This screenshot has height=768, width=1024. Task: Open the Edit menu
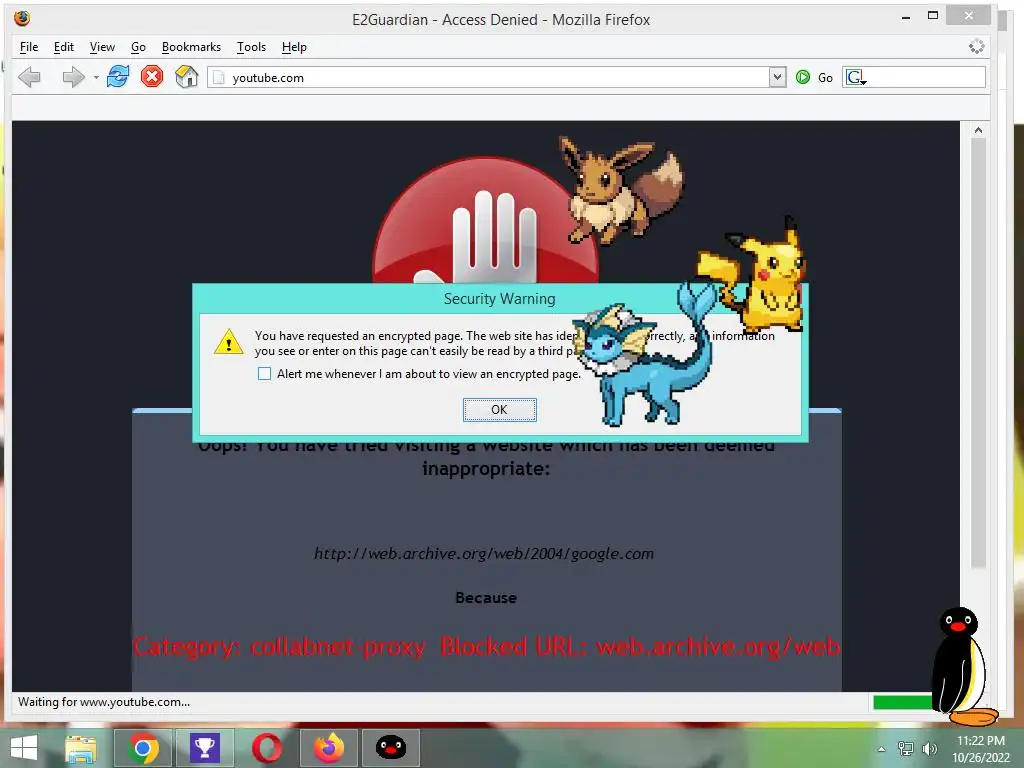tap(63, 47)
